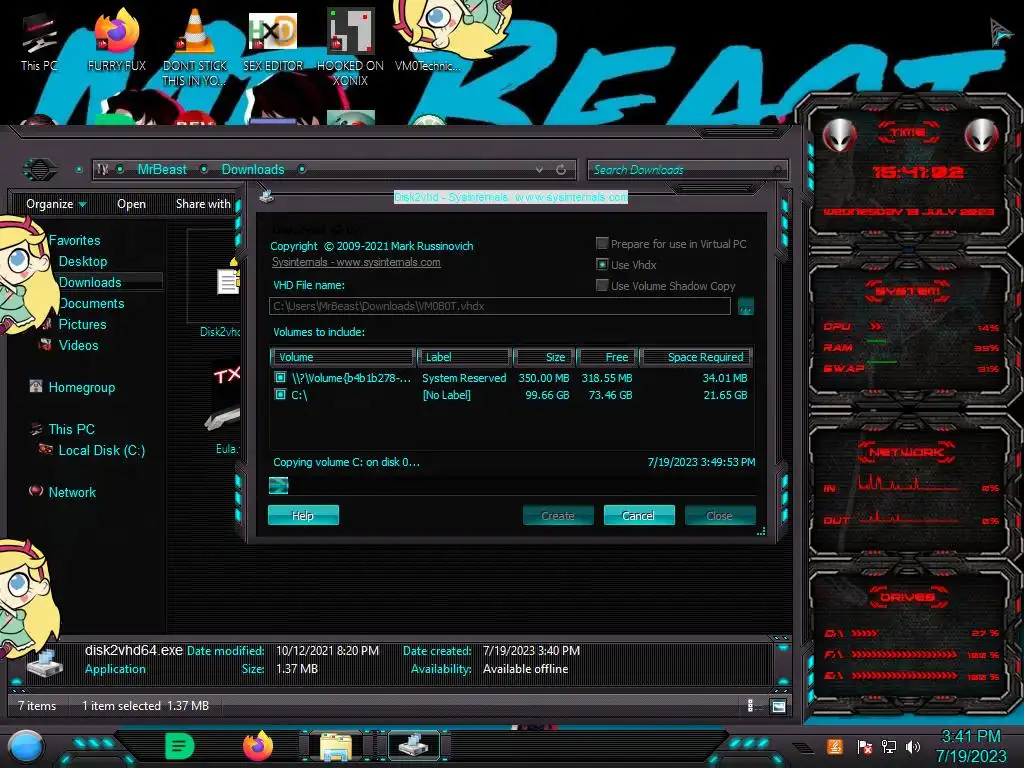Select Videos in navigation pane
1024x768 pixels.
click(78, 345)
